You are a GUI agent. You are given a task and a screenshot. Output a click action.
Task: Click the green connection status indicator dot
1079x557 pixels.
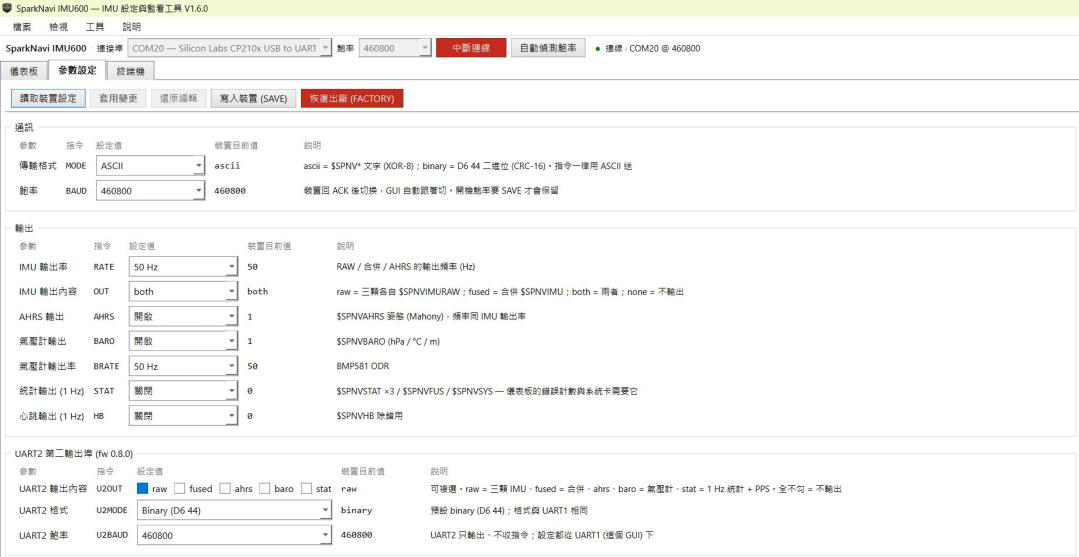coord(597,49)
